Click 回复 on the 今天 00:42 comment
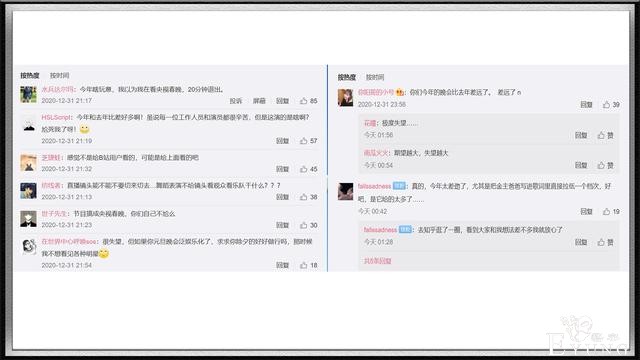 pyautogui.click(x=587, y=211)
